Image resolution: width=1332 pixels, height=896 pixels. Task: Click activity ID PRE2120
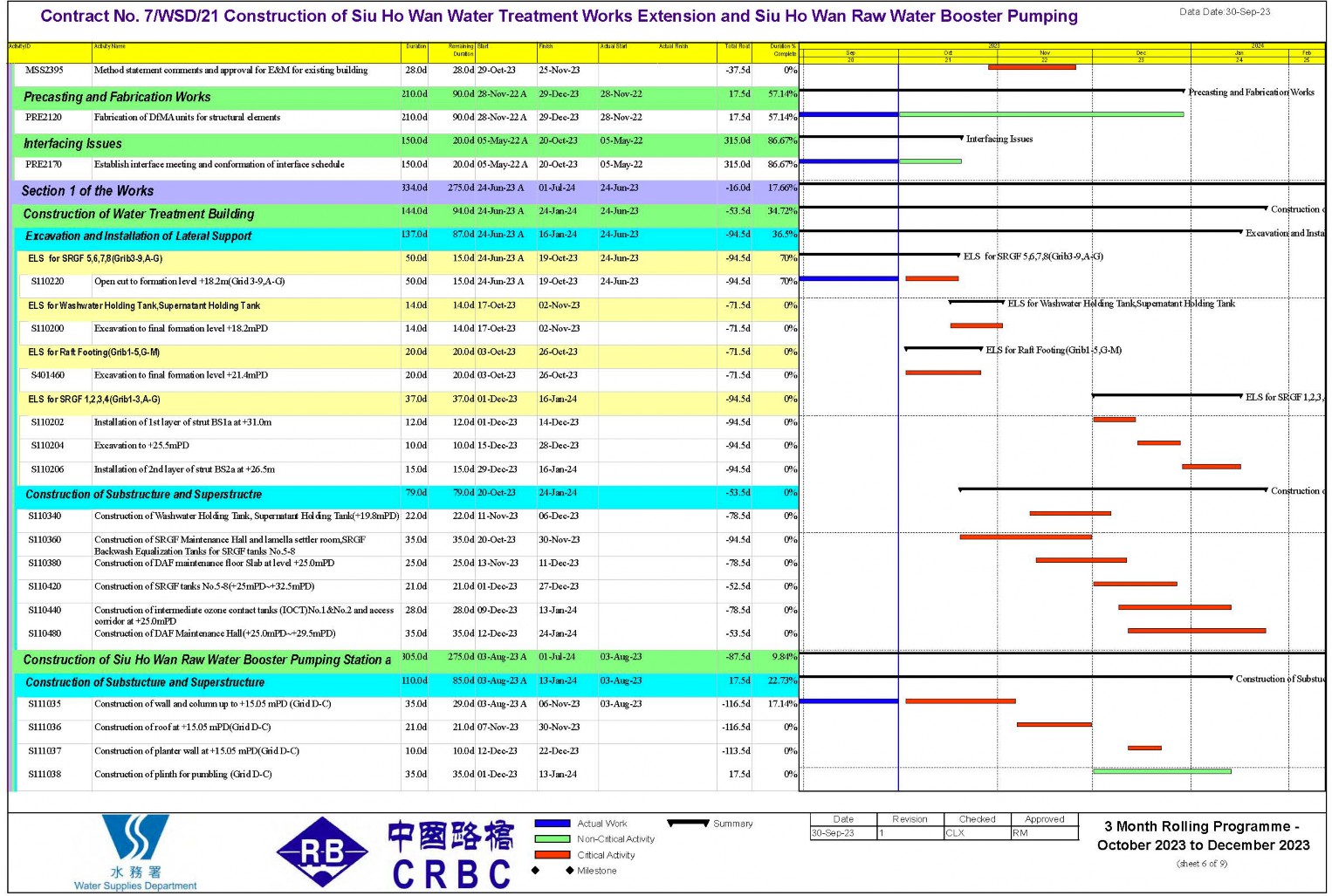44,118
